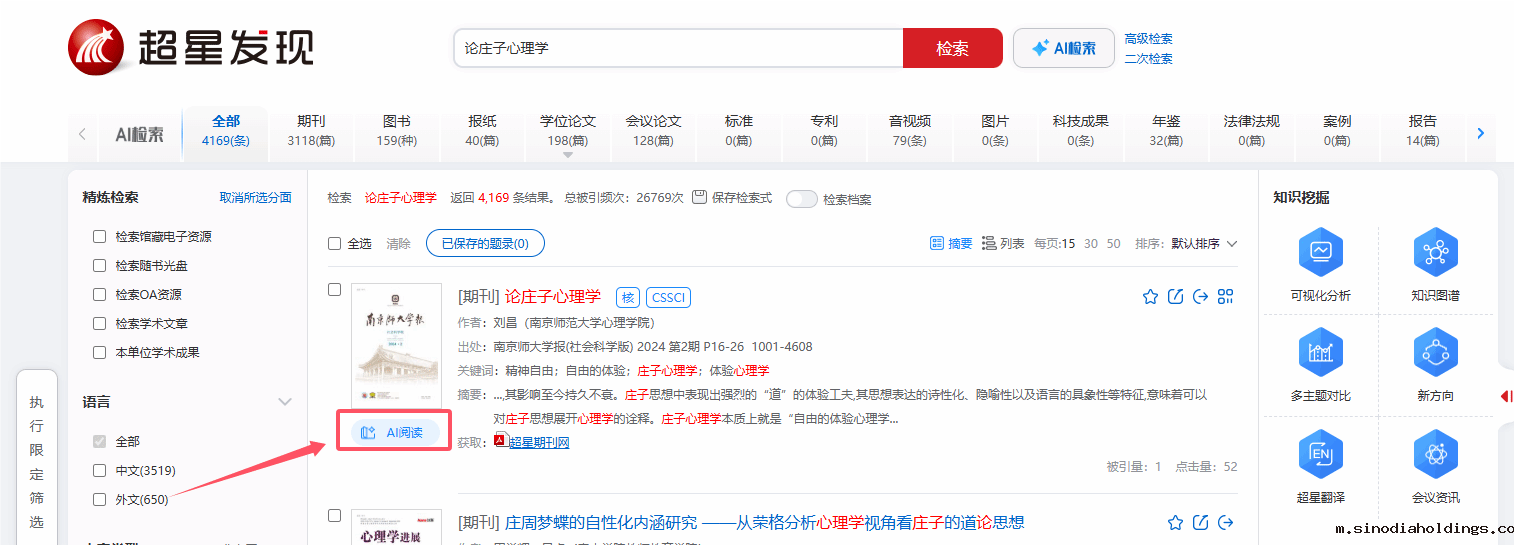Open the 排序 默认排序 dropdown
Viewport: 1514px width, 545px height.
[x=1204, y=244]
